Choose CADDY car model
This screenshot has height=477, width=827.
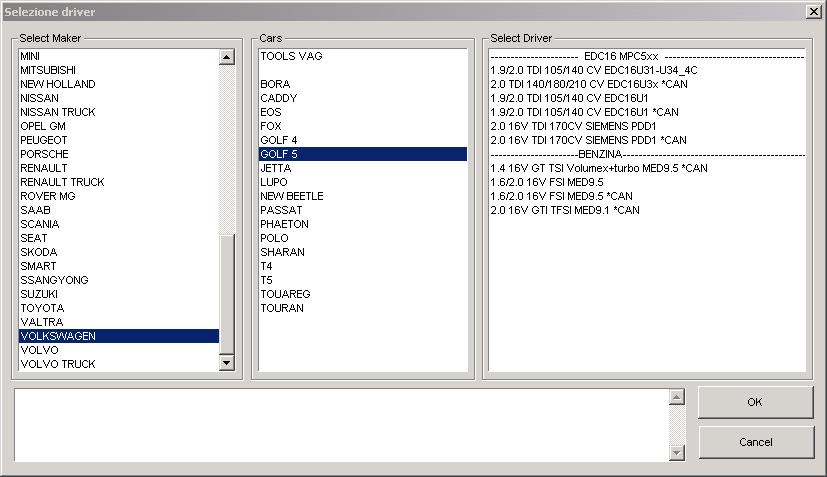363,98
